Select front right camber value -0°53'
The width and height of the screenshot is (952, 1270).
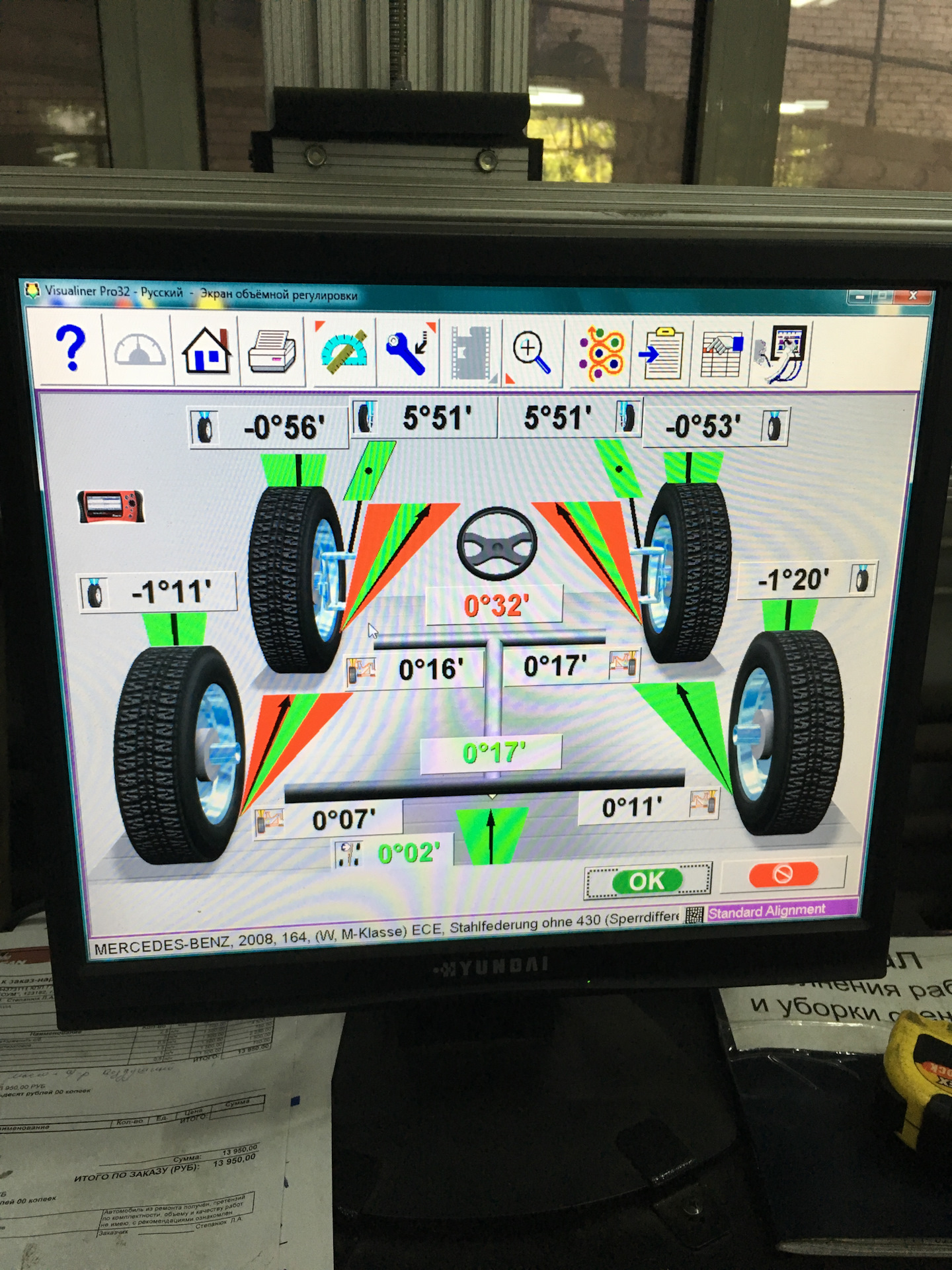[703, 426]
